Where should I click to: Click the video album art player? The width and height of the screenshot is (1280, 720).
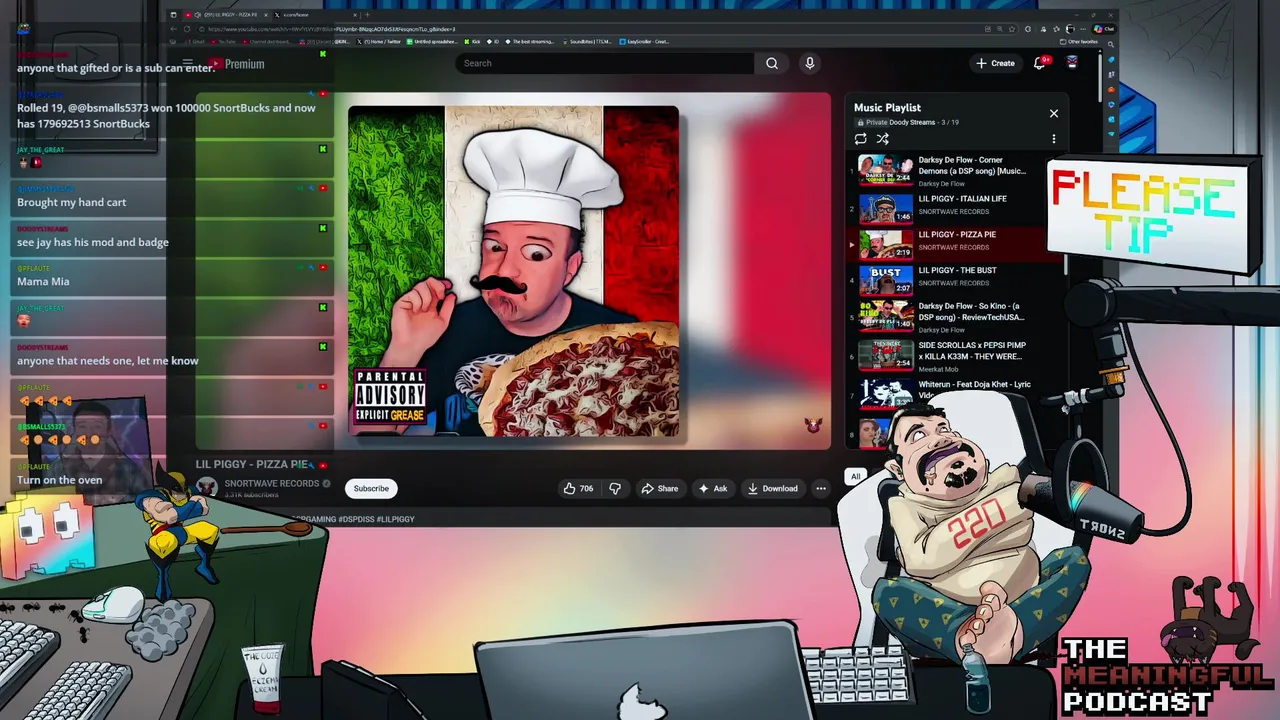[x=513, y=271]
